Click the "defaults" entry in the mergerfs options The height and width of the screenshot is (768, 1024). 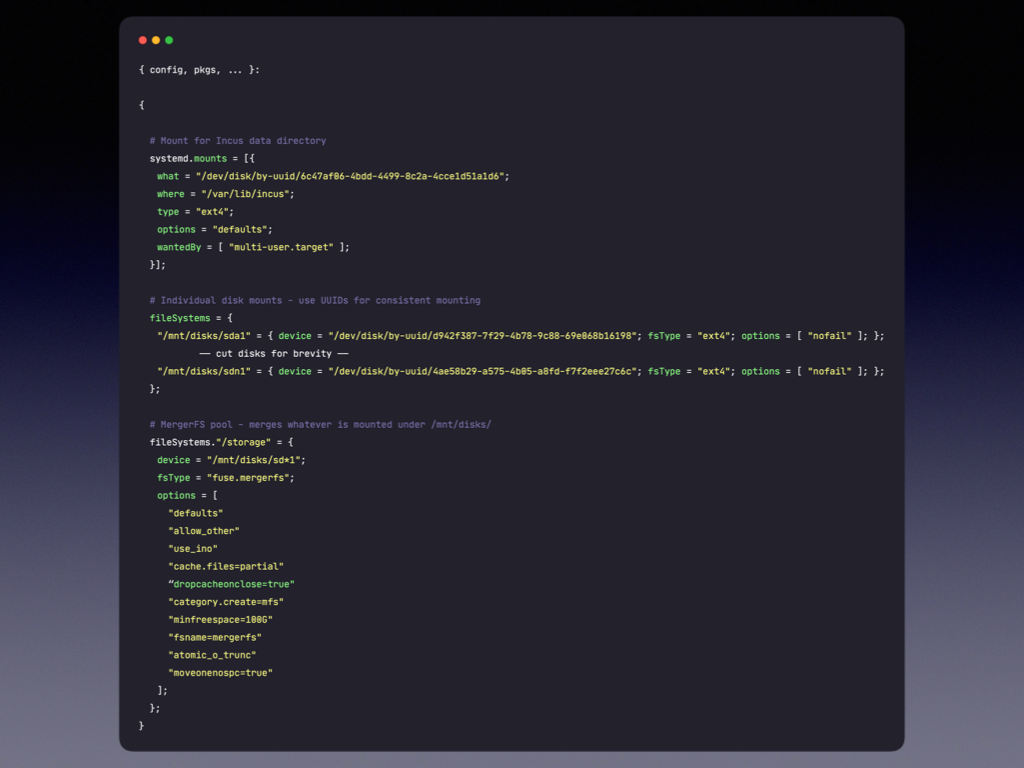coord(195,513)
